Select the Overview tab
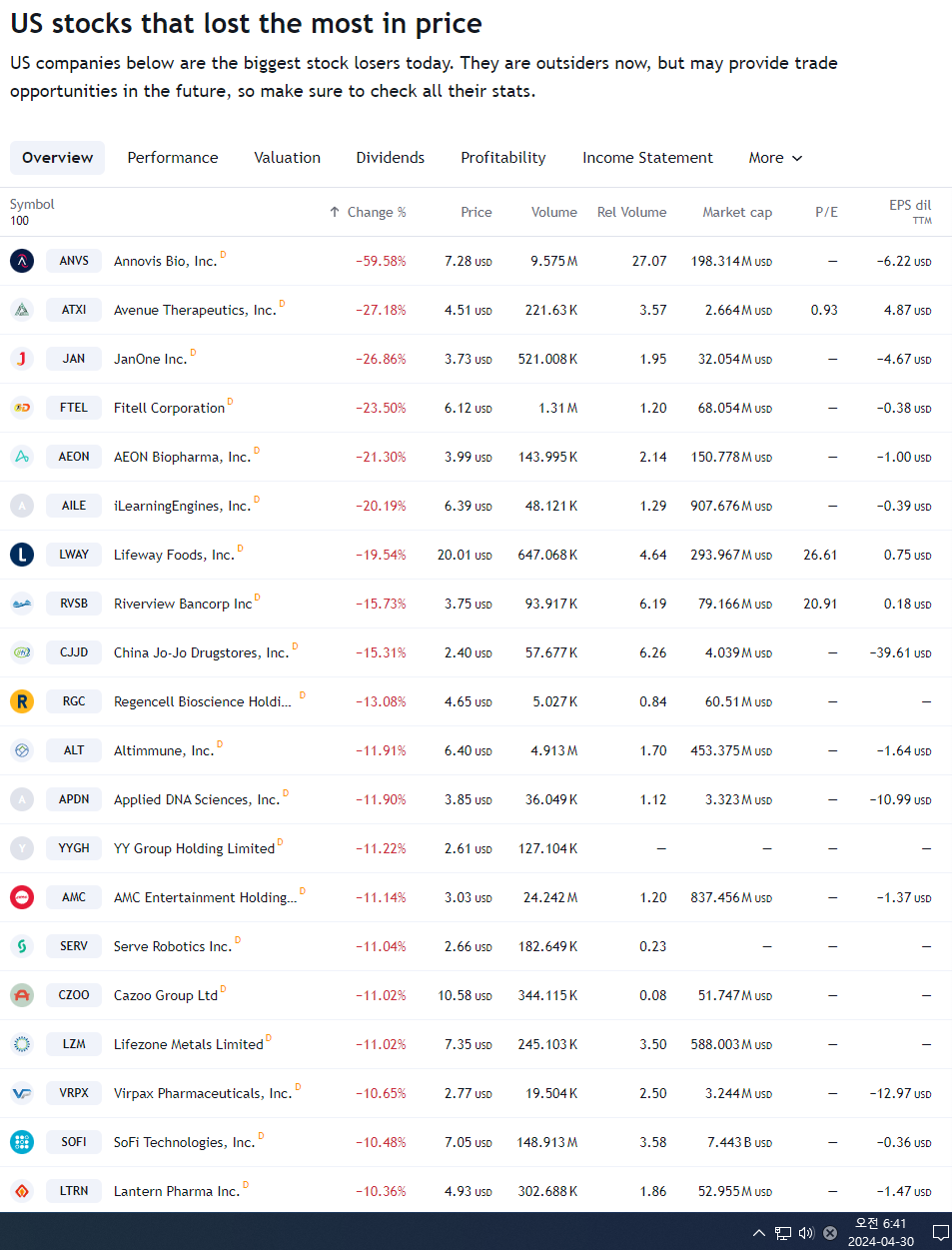952x1250 pixels. point(57,158)
